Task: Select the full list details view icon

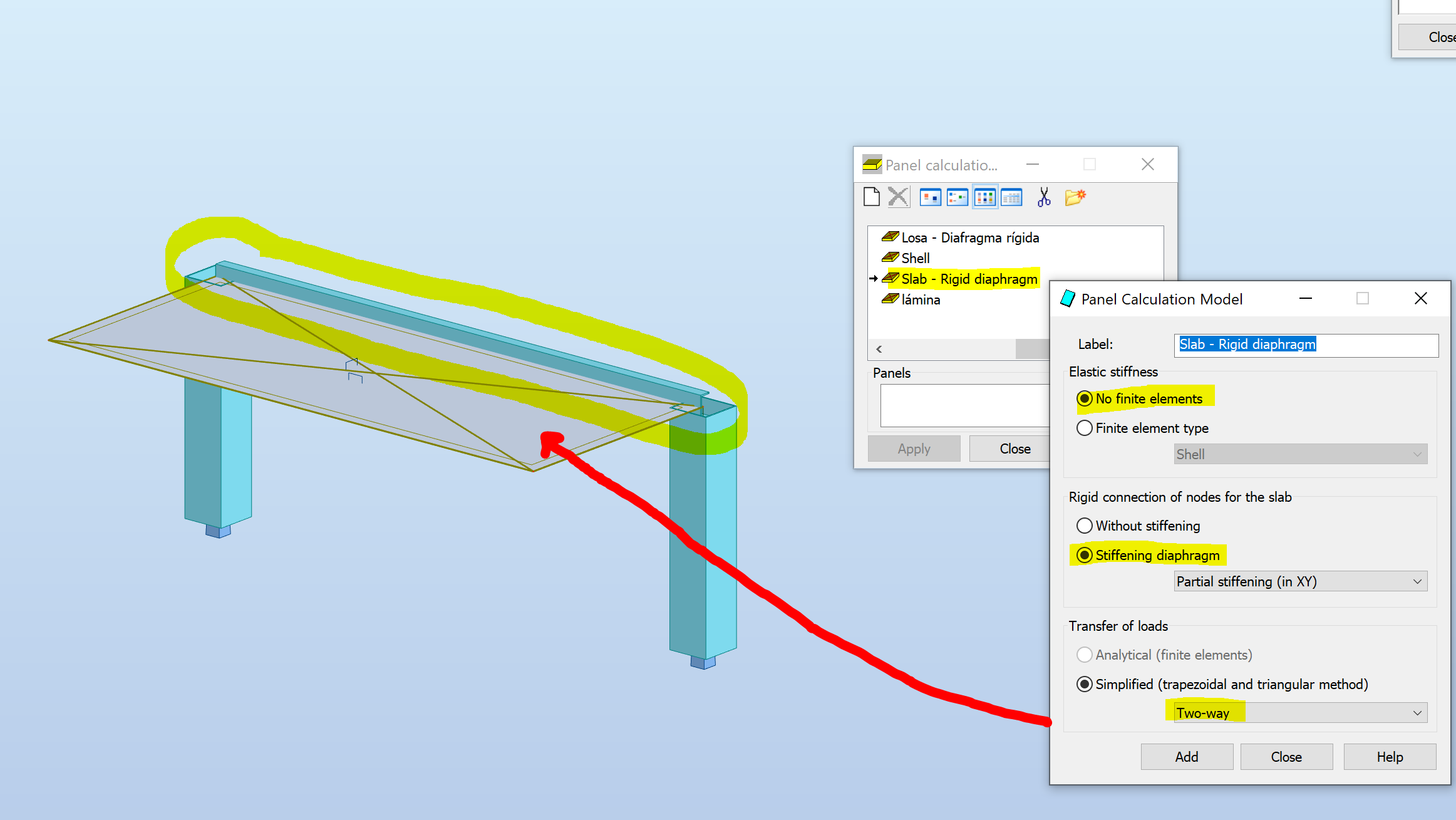Action: click(1011, 197)
